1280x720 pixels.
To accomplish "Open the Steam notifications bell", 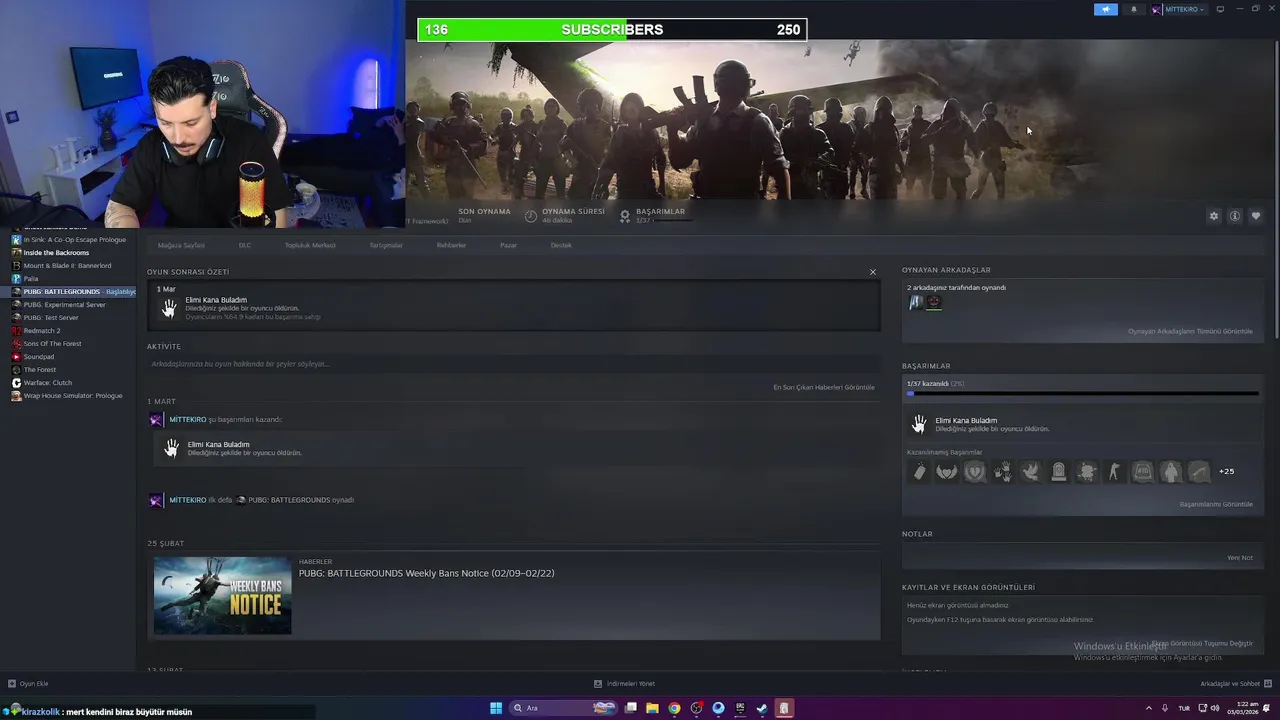I will (x=1134, y=9).
